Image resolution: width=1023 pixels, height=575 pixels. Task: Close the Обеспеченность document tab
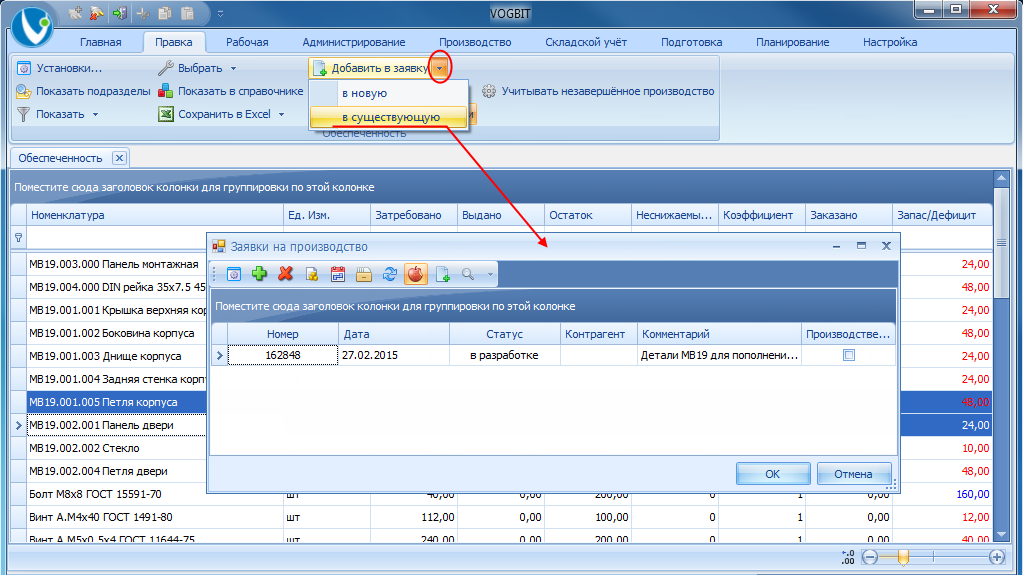click(x=119, y=158)
